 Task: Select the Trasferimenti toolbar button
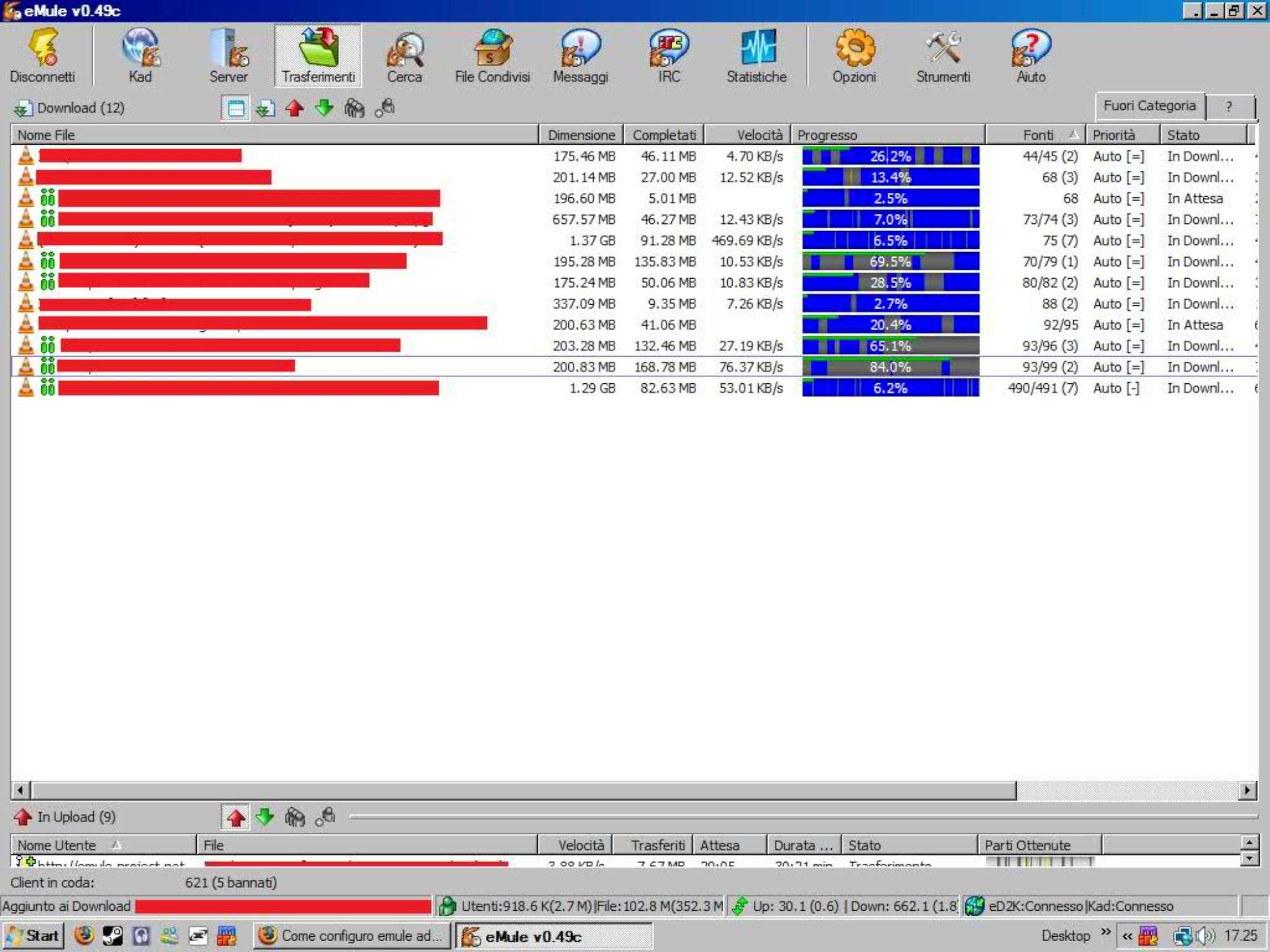pyautogui.click(x=318, y=56)
